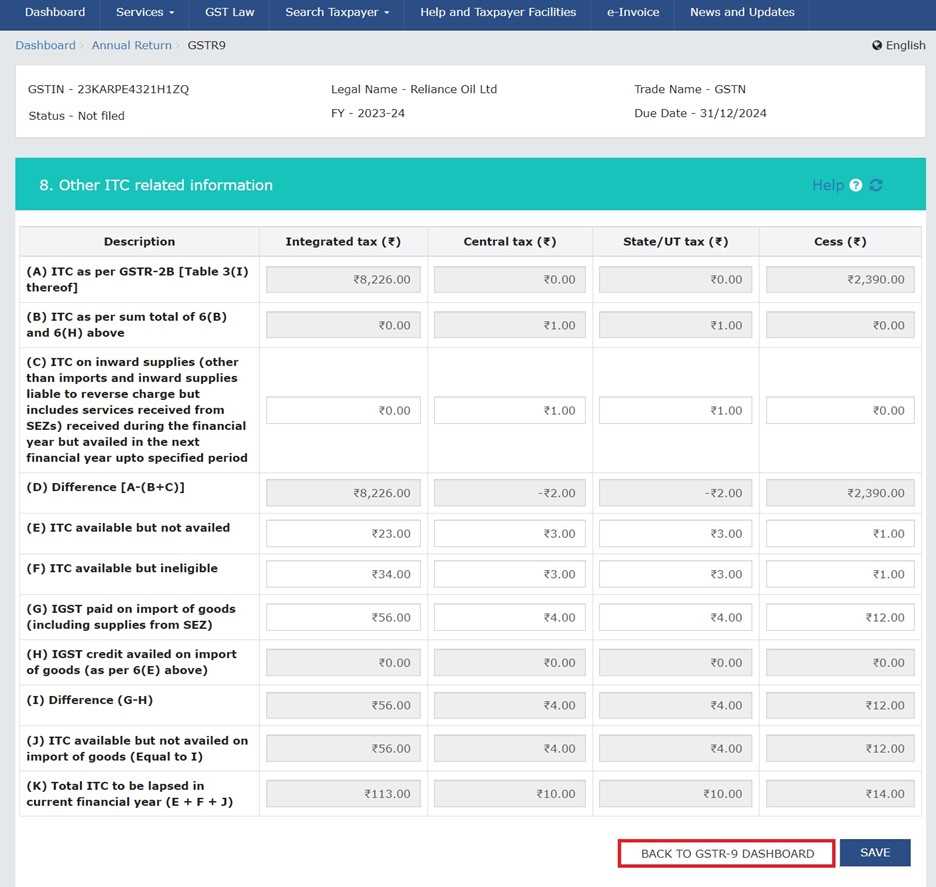The image size is (936, 887).
Task: Click row (K) Integrated tax total ₹113.00
Action: click(343, 794)
